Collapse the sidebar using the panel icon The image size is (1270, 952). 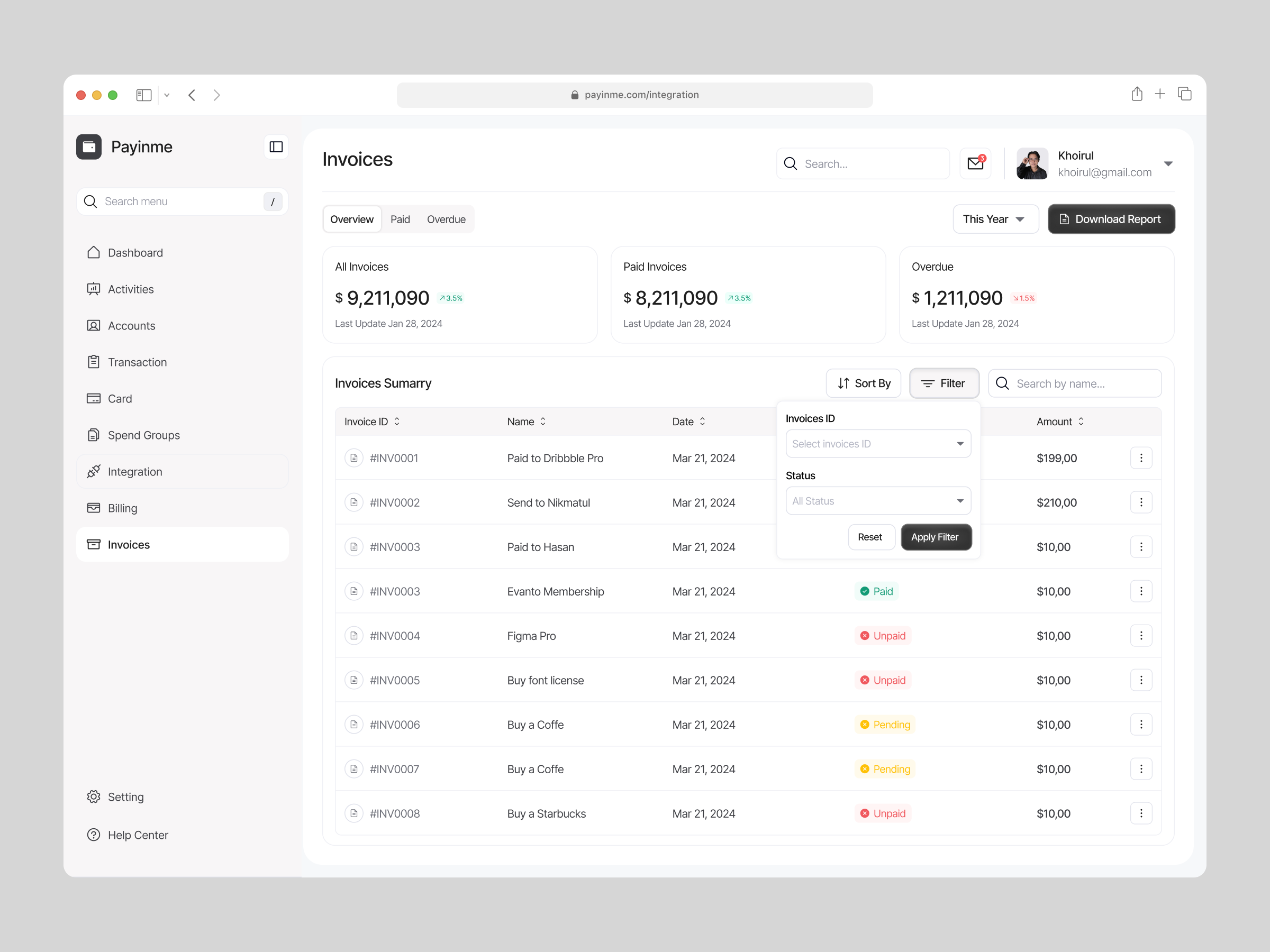tap(276, 148)
